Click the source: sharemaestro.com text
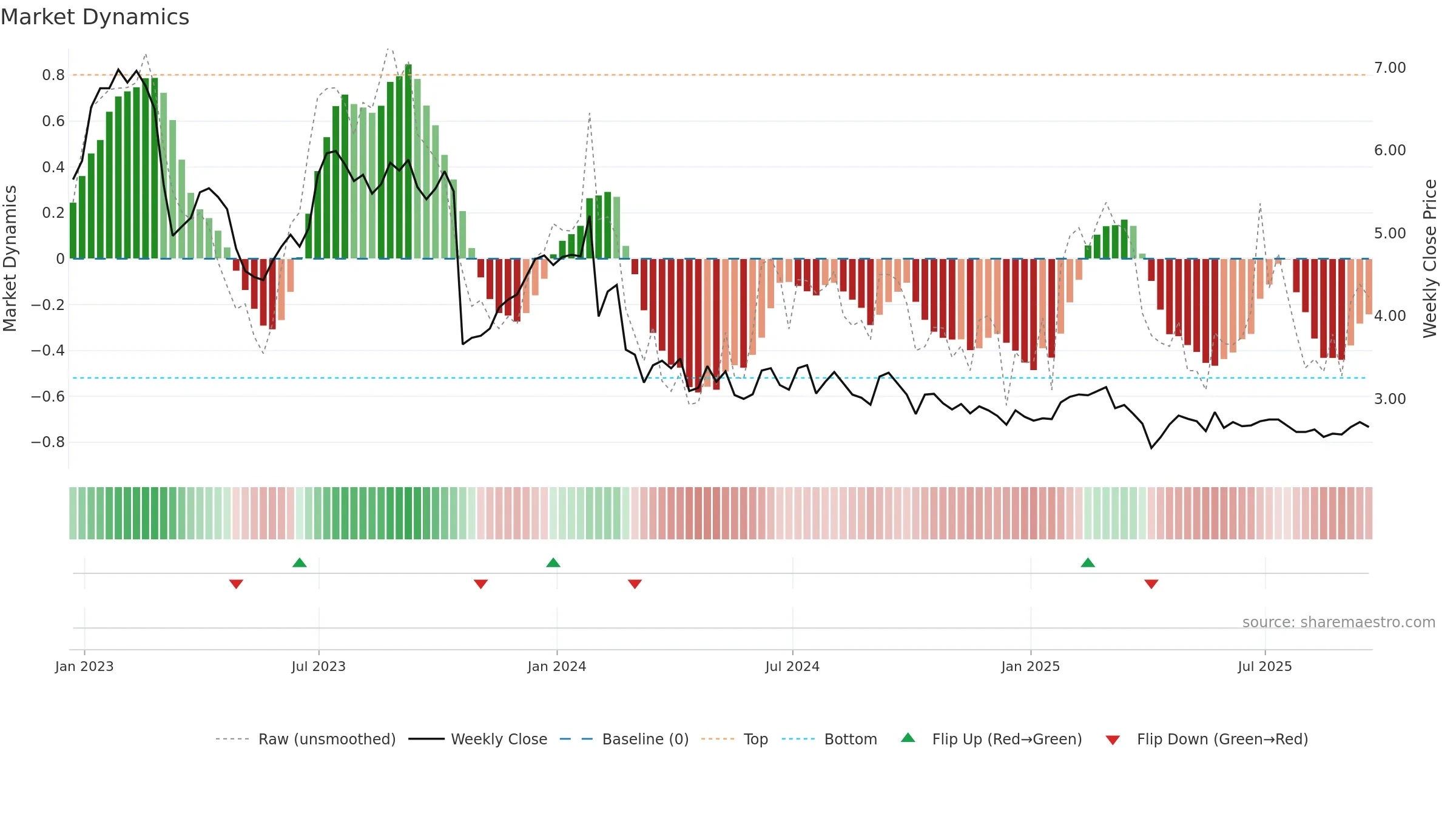Image resolution: width=1456 pixels, height=819 pixels. 1339,622
